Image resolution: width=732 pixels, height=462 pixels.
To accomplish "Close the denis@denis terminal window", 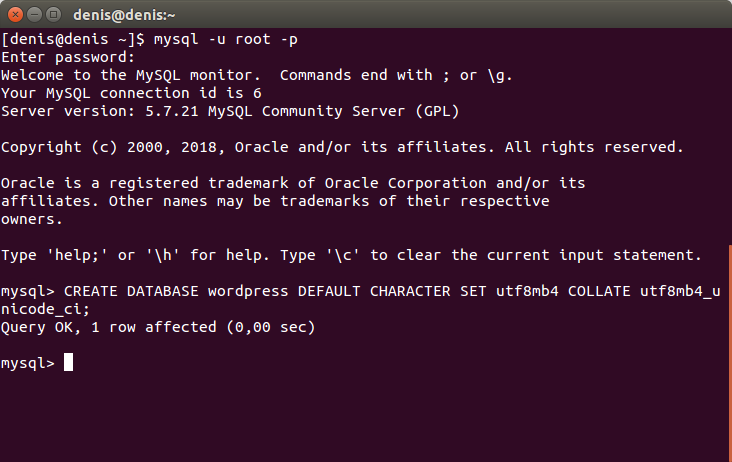I will click(x=15, y=14).
